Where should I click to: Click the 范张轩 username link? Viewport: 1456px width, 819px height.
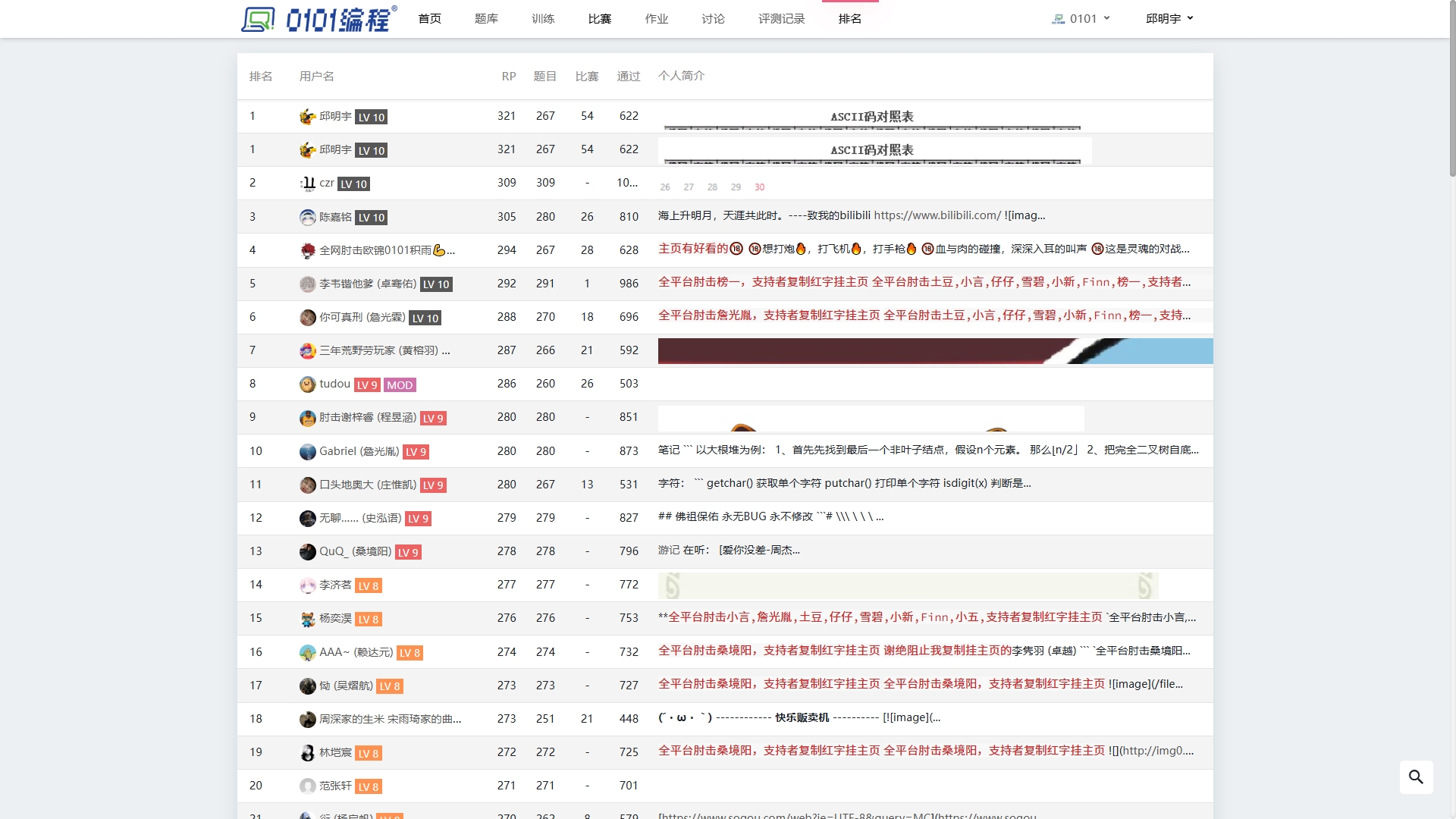[335, 786]
